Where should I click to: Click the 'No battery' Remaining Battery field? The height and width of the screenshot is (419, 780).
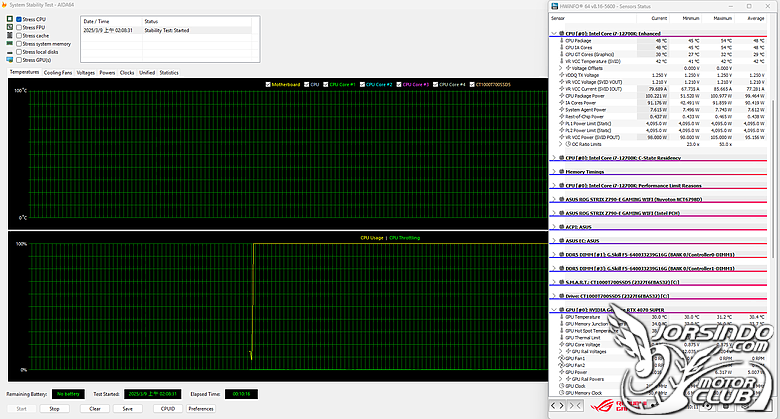[x=68, y=394]
